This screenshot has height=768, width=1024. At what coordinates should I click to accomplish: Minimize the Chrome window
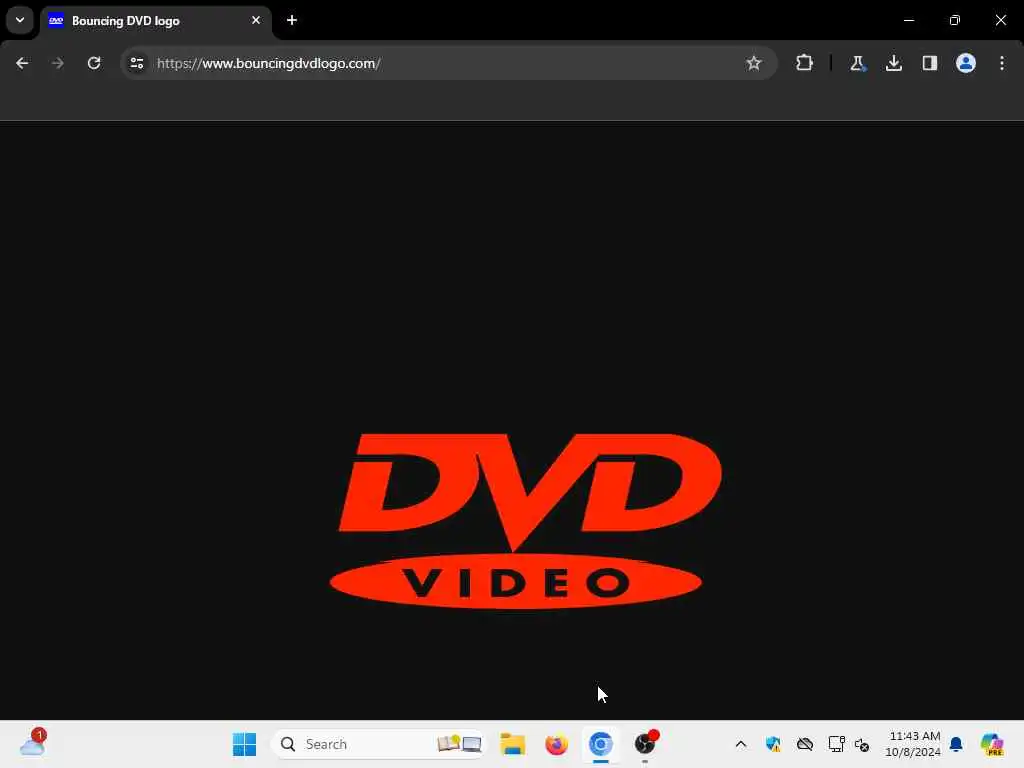pyautogui.click(x=908, y=20)
